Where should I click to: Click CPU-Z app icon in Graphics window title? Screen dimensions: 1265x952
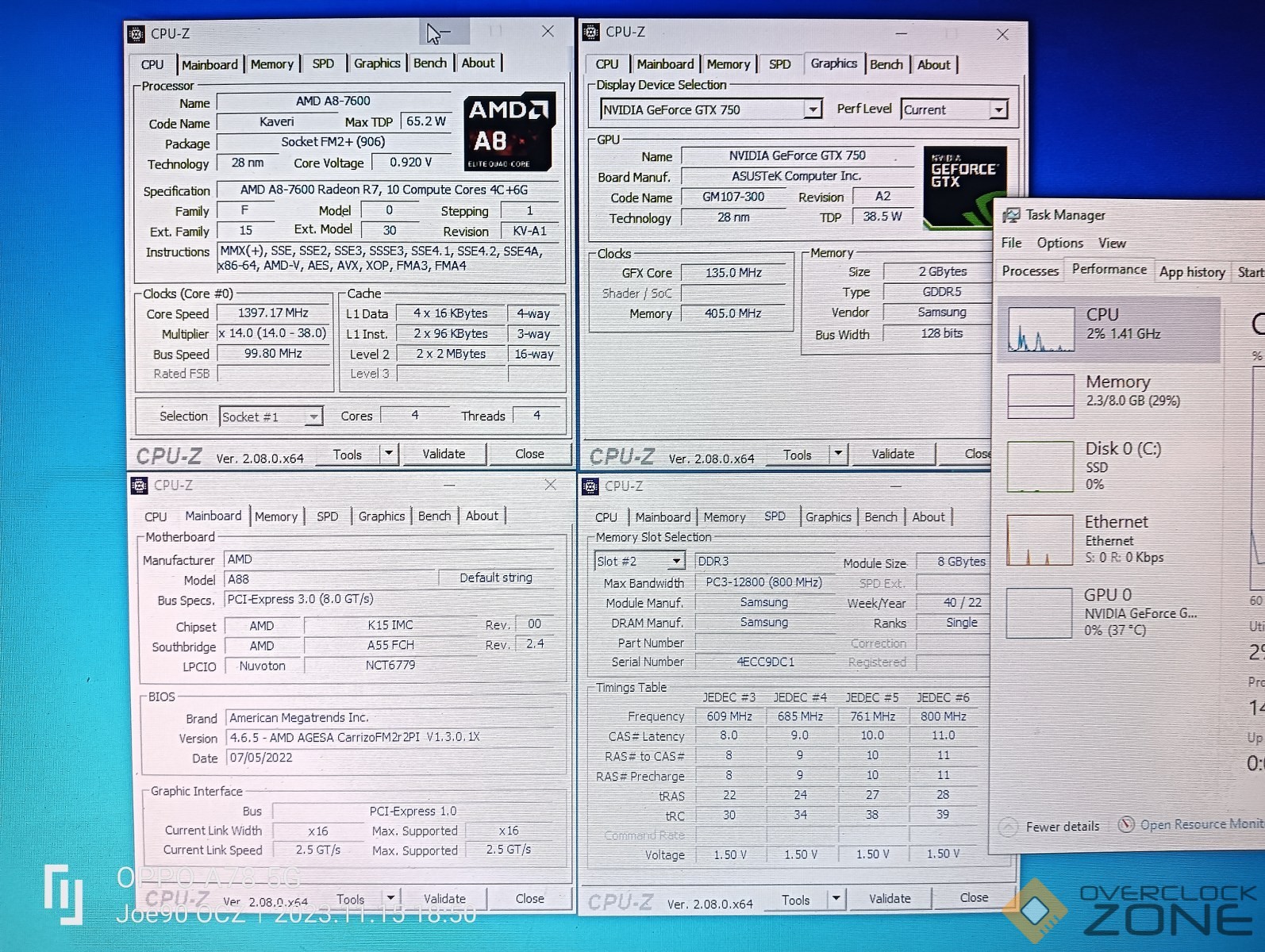coord(591,32)
